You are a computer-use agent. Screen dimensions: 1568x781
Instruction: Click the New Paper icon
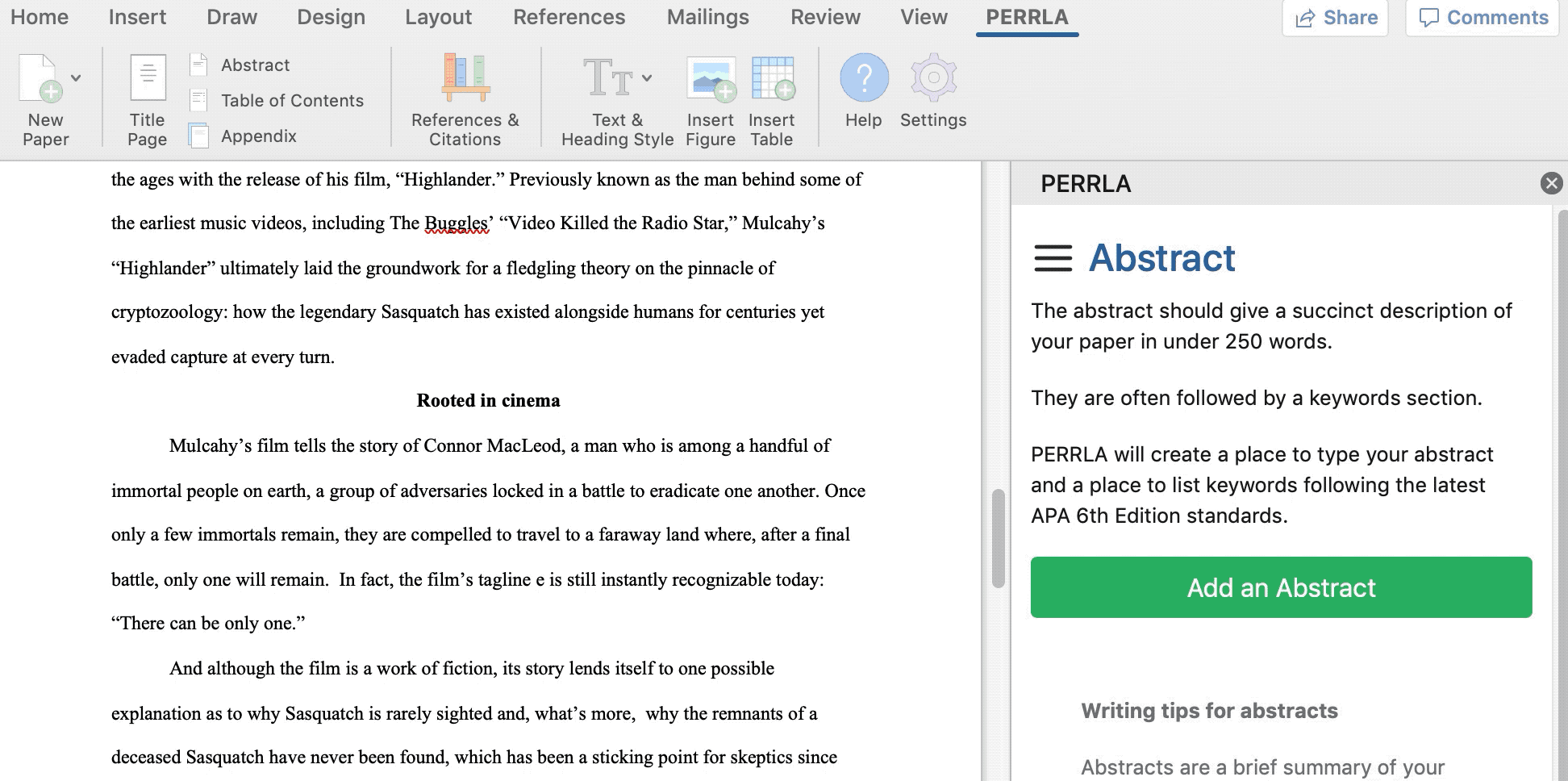(x=40, y=79)
